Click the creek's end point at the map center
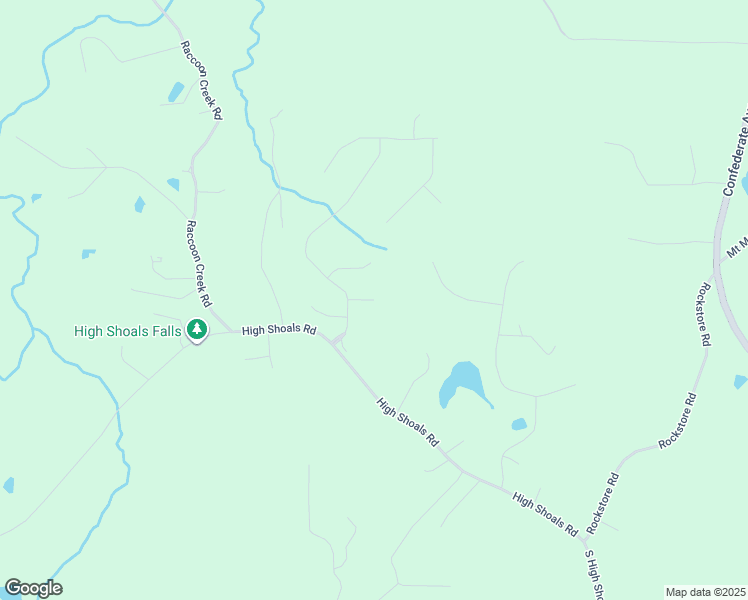This screenshot has height=600, width=748. (385, 248)
